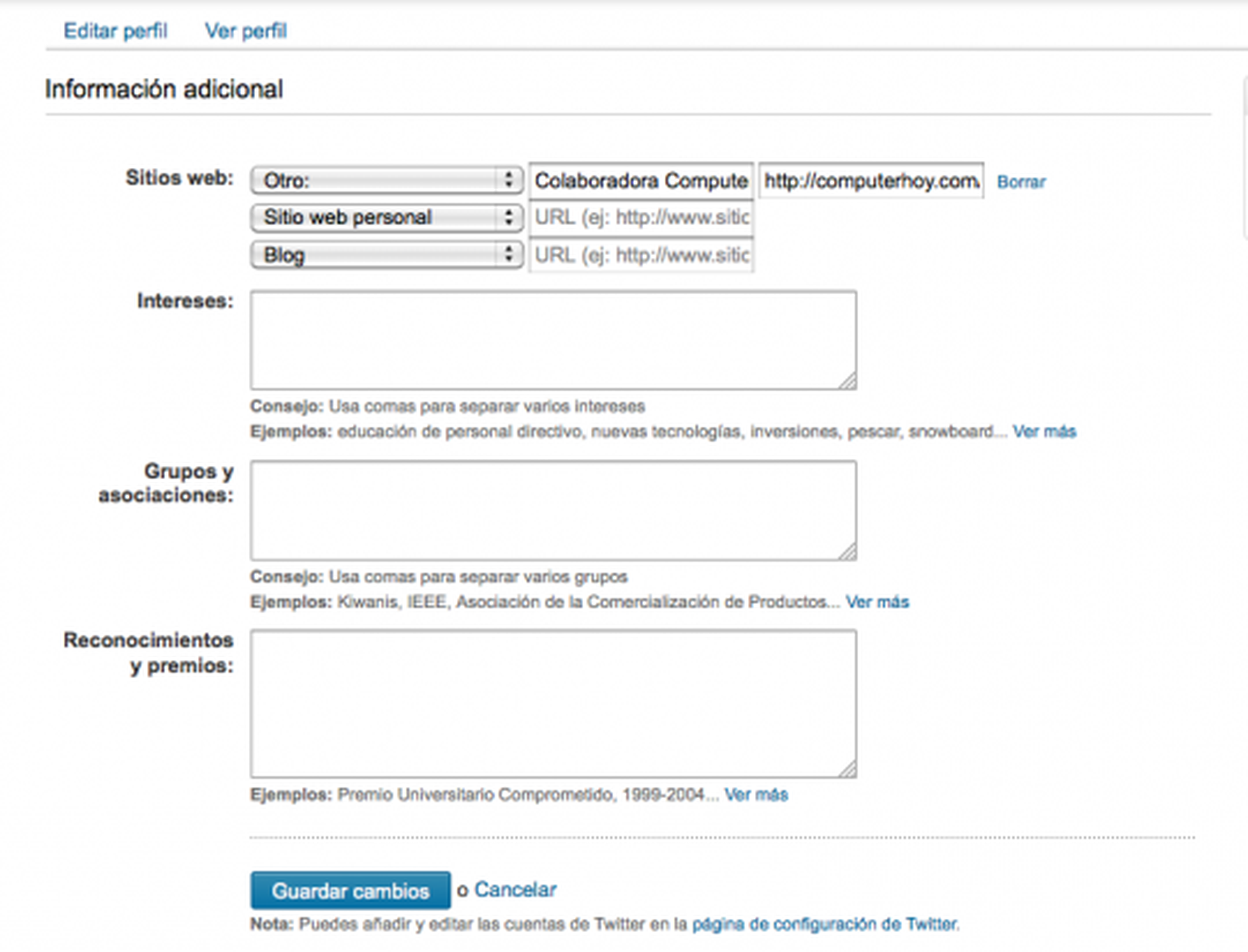The height and width of the screenshot is (952, 1248).
Task: Expand the Otro website type dropdown
Action: coord(386,181)
